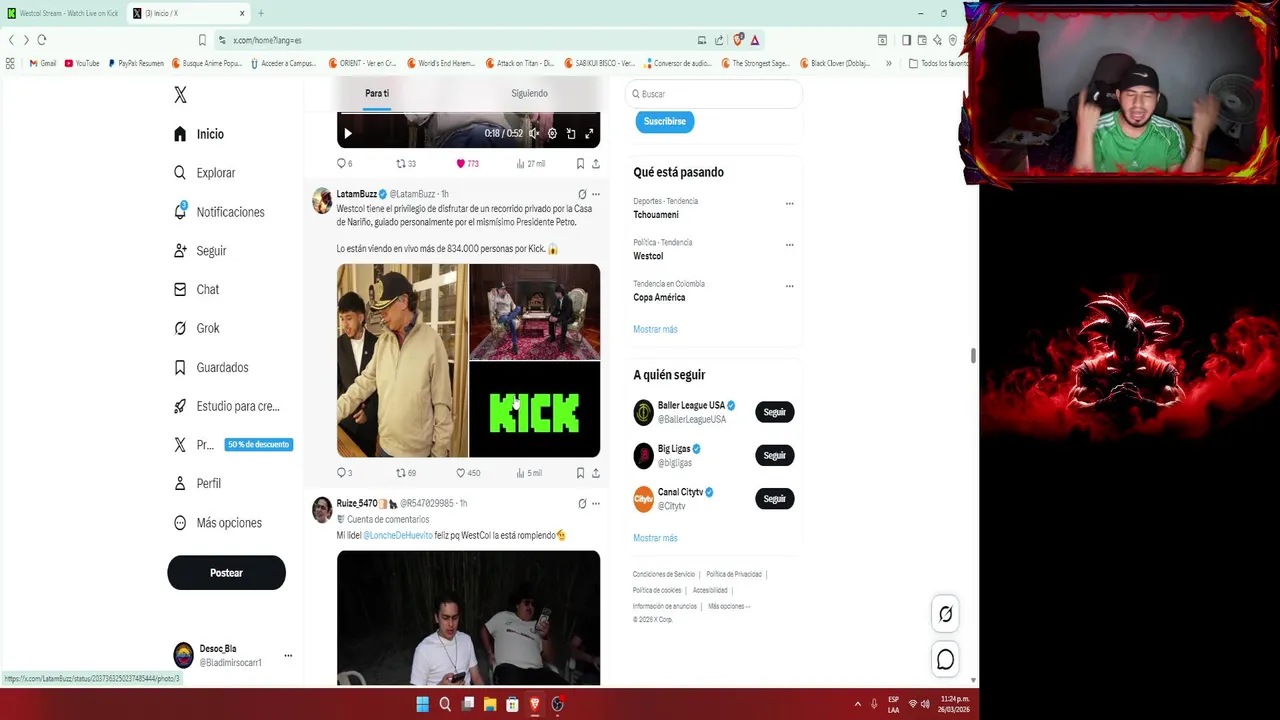View 27 mil views analytics
Image resolution: width=1280 pixels, height=720 pixels.
coord(530,164)
